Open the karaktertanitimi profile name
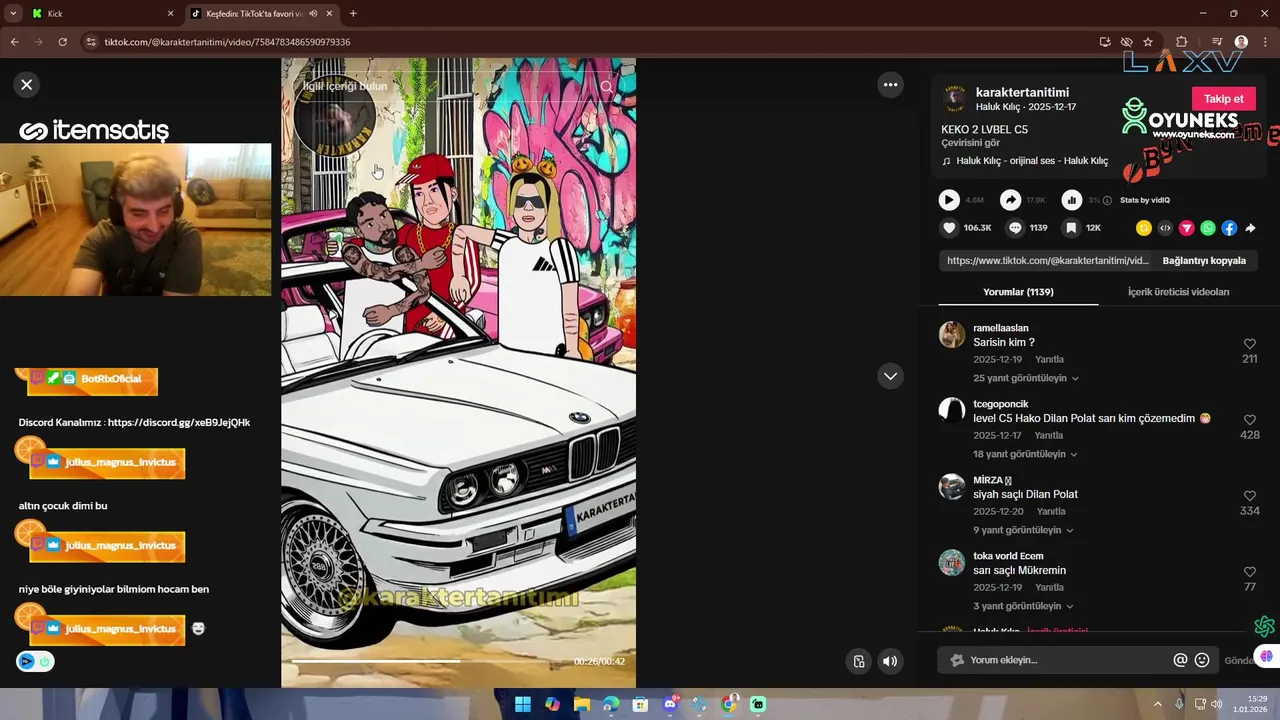1280x720 pixels. tap(1022, 93)
